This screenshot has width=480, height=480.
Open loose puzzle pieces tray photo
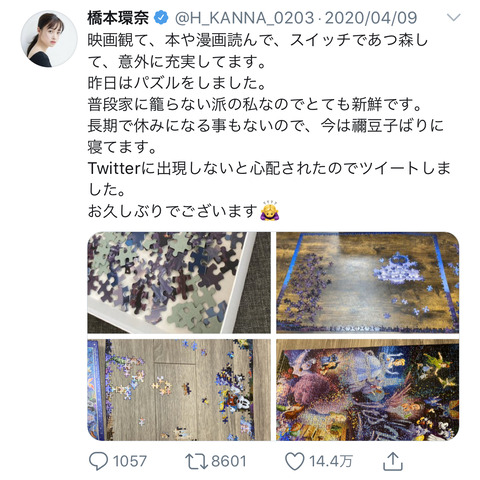[179, 283]
